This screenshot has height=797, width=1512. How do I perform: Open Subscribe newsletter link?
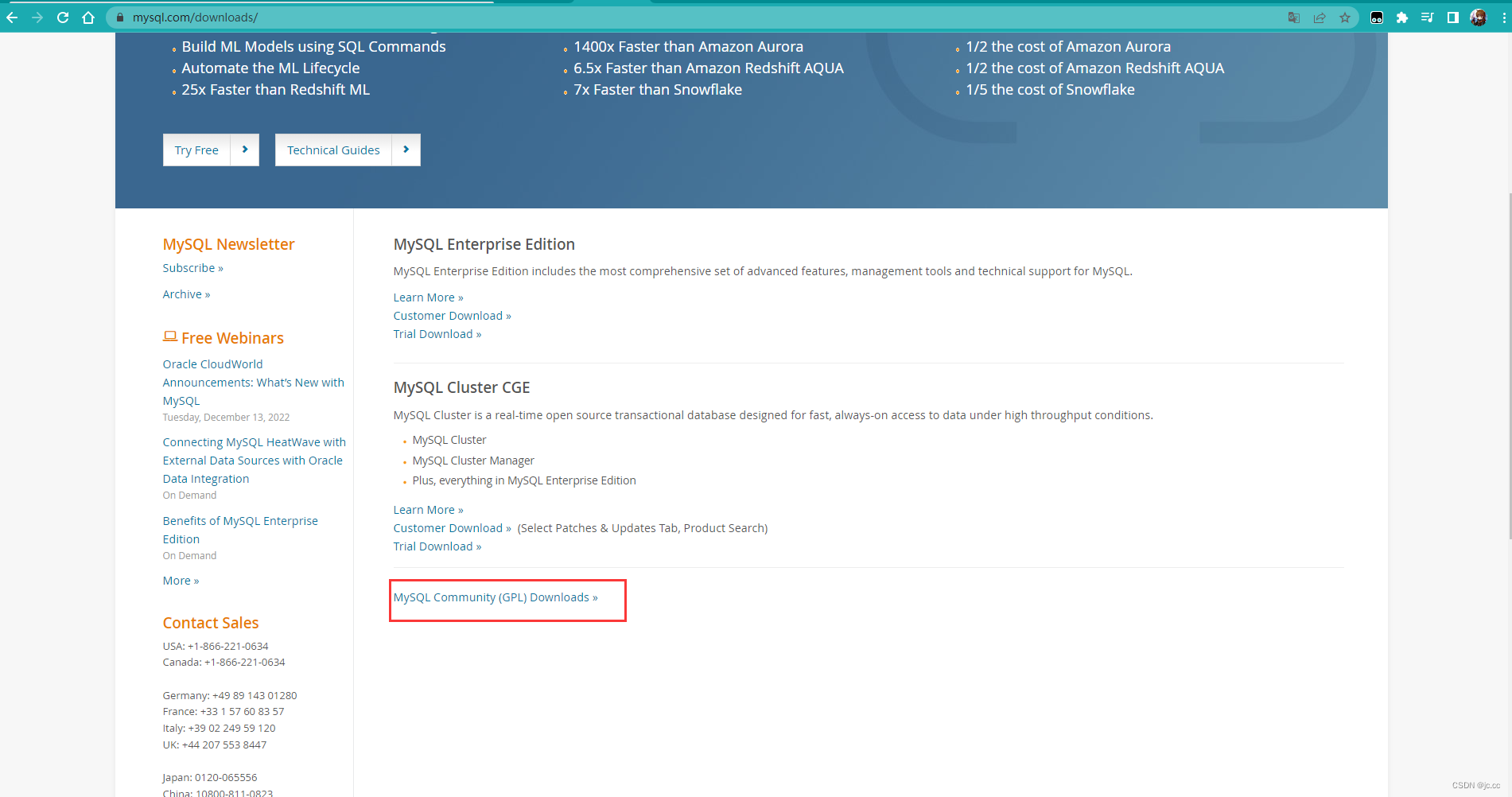click(x=193, y=268)
